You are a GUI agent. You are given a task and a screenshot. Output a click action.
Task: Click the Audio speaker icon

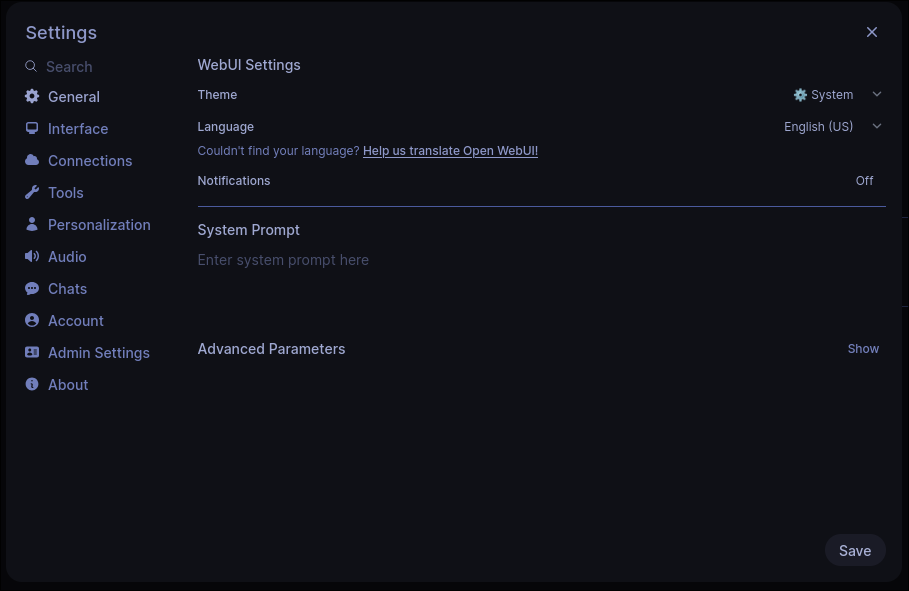32,256
